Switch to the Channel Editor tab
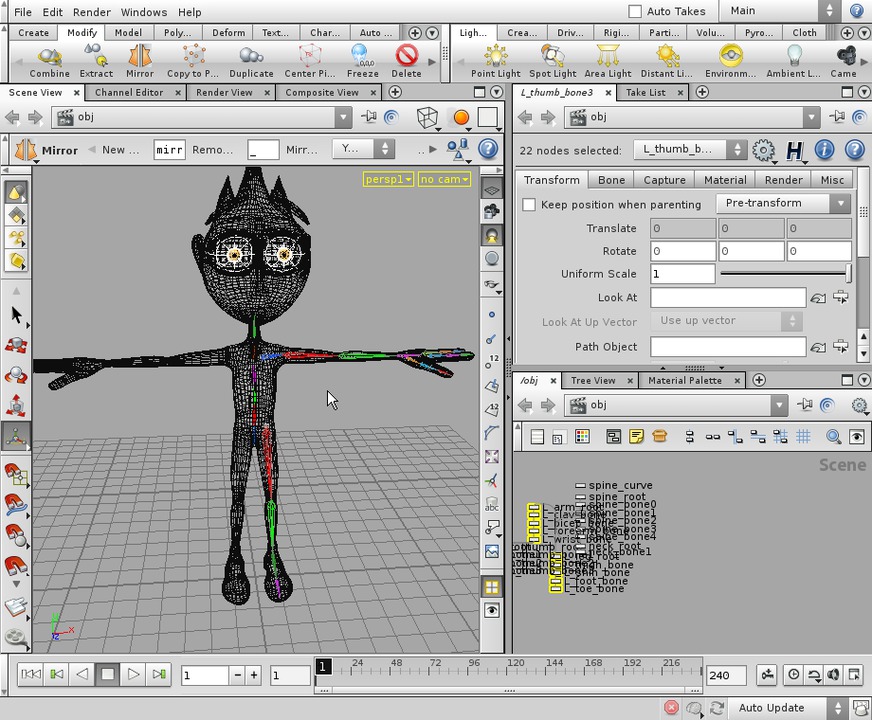 (x=128, y=93)
